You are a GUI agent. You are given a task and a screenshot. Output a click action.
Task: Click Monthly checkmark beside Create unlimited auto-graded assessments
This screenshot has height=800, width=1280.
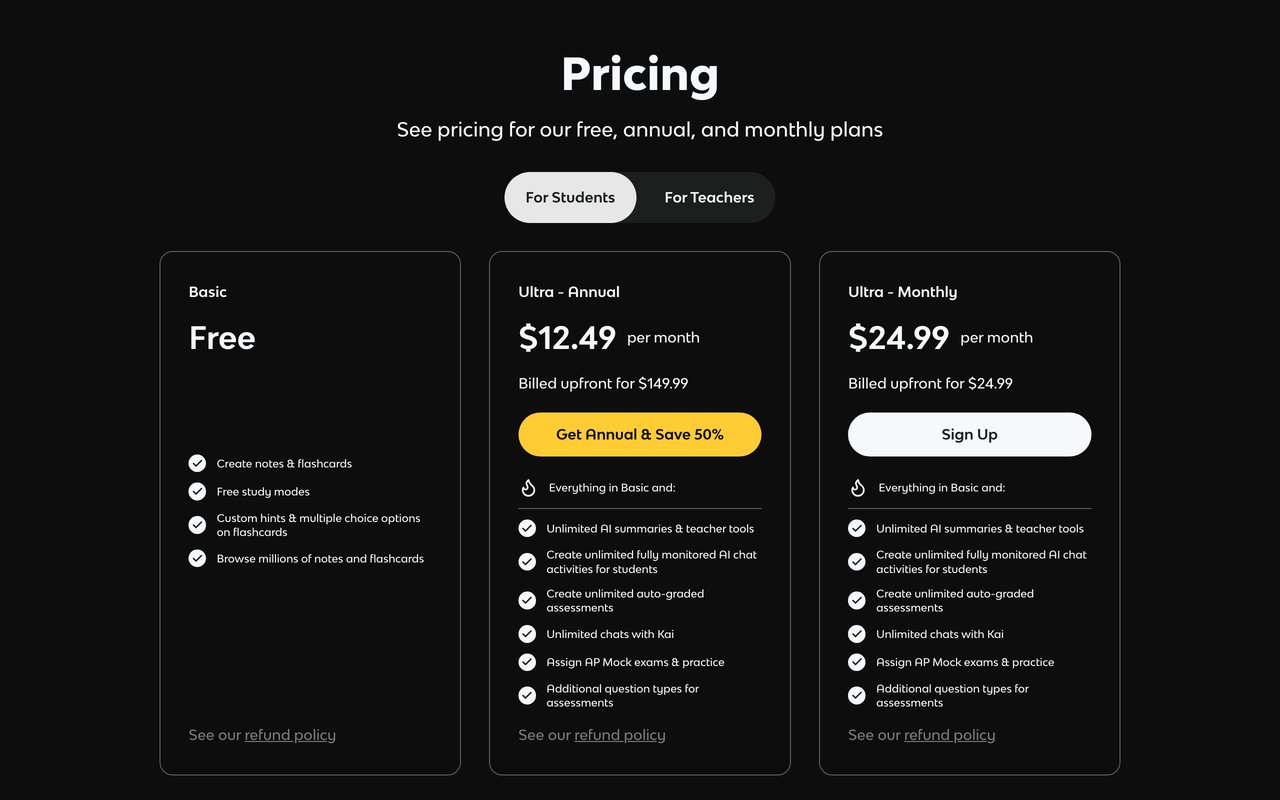pyautogui.click(x=857, y=600)
